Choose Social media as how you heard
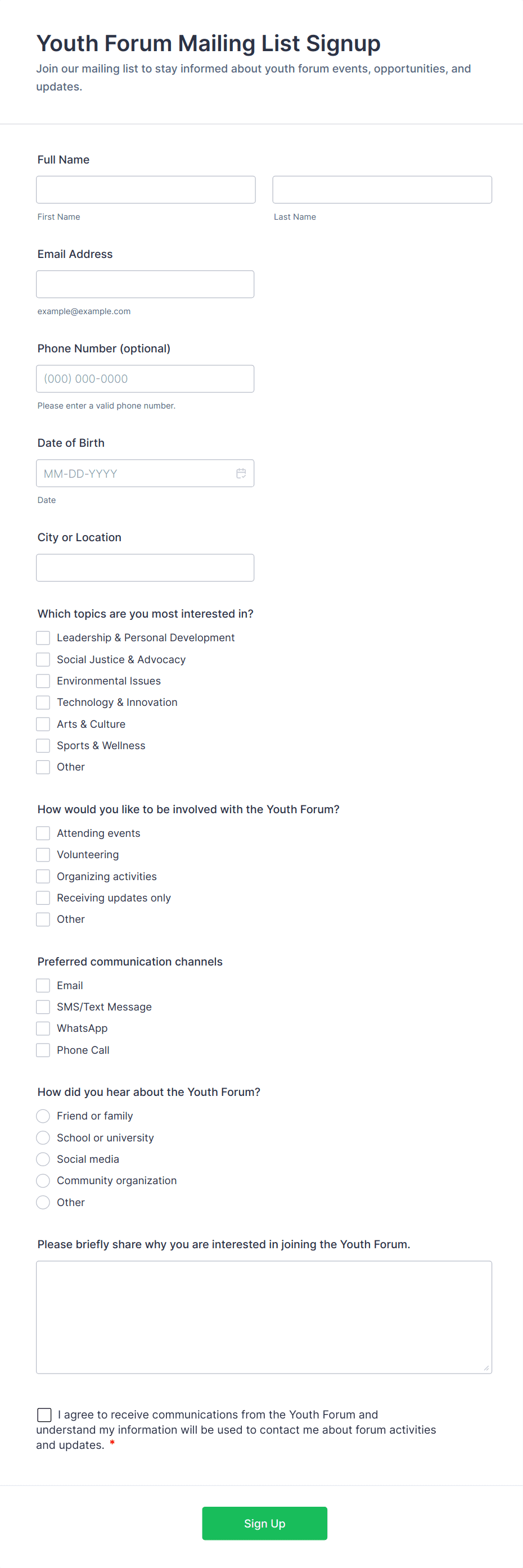 (43, 1159)
